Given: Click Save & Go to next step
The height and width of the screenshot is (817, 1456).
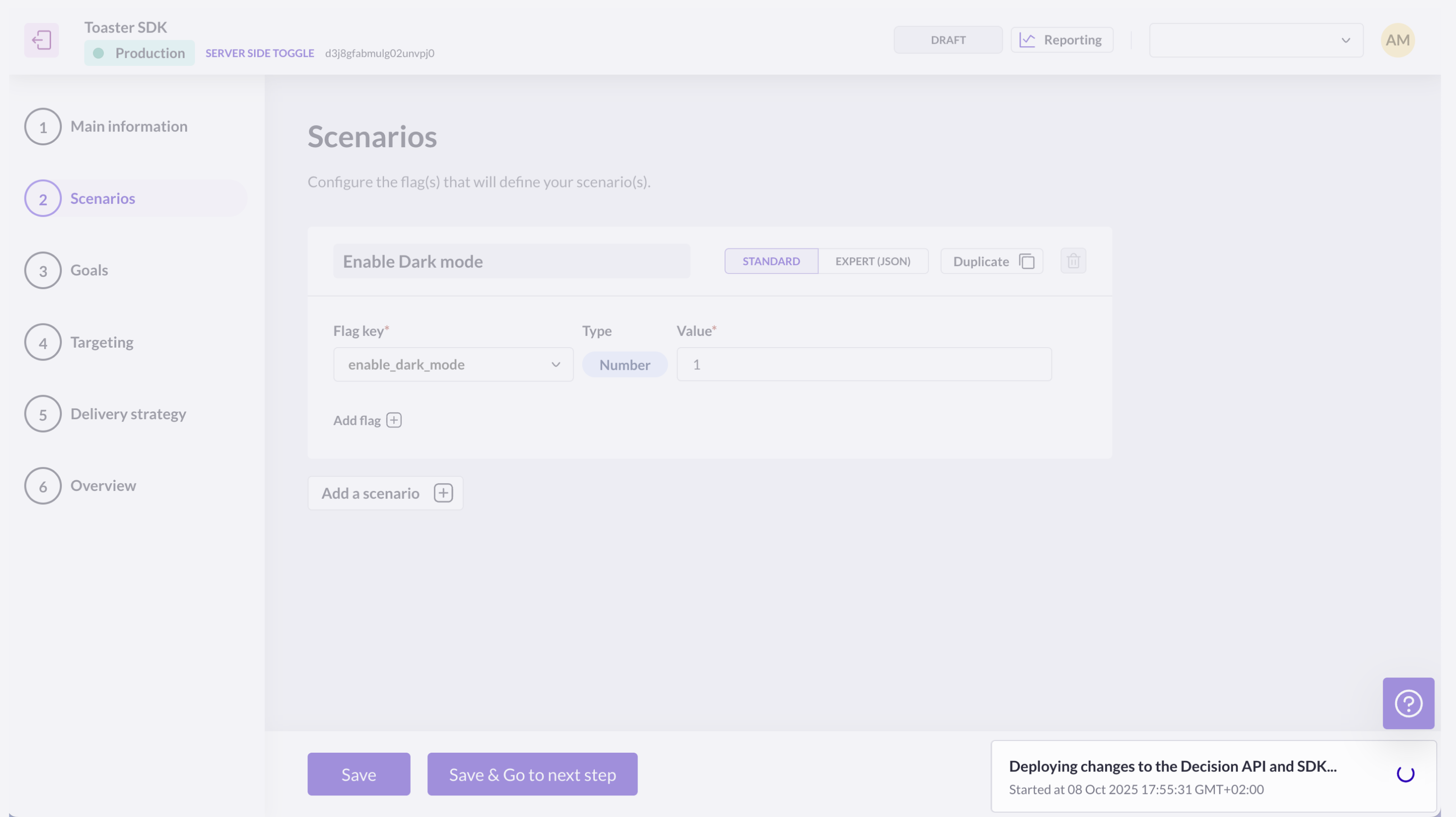Looking at the screenshot, I should [532, 774].
